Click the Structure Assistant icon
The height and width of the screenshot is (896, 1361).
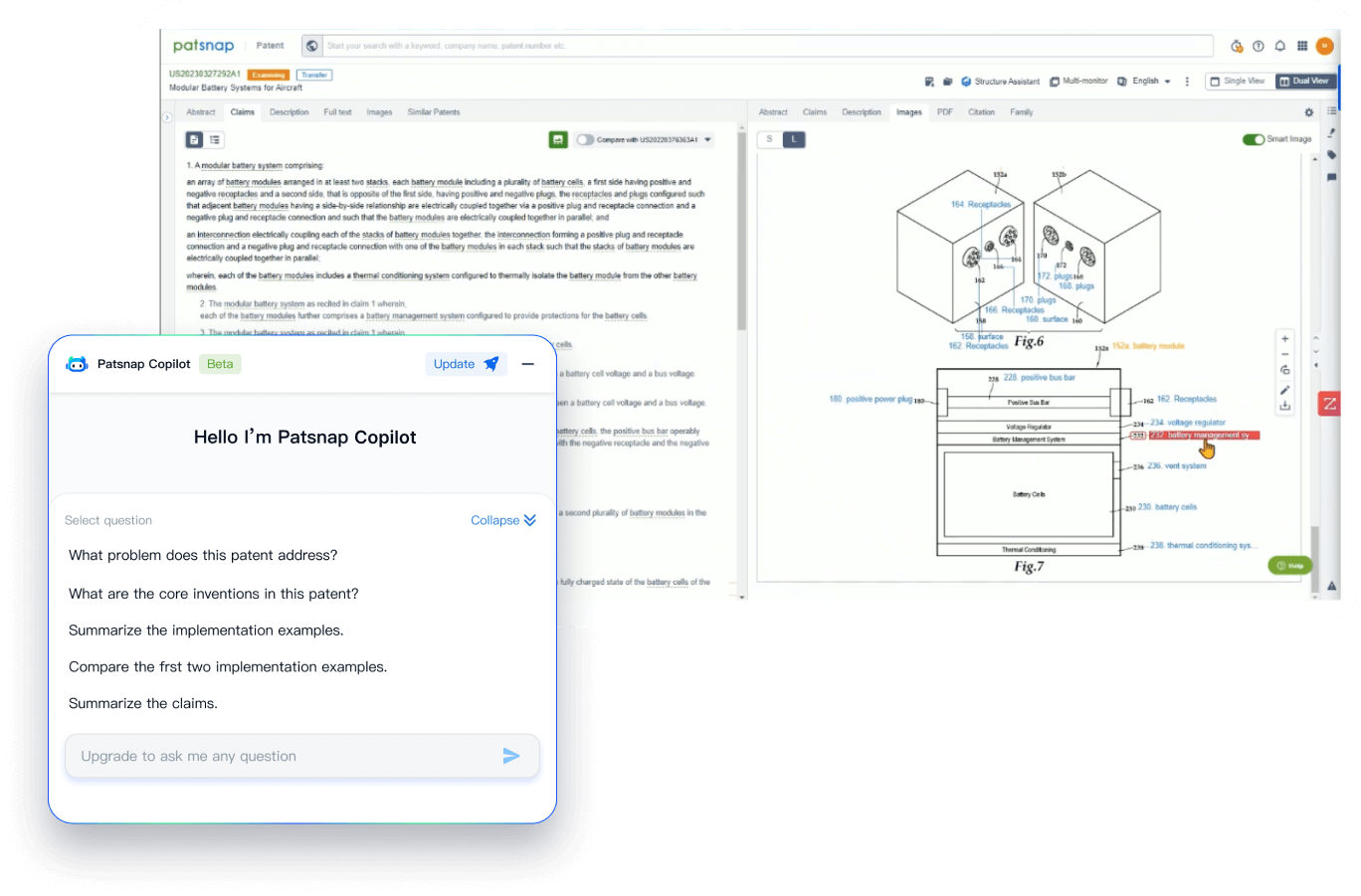pos(966,82)
